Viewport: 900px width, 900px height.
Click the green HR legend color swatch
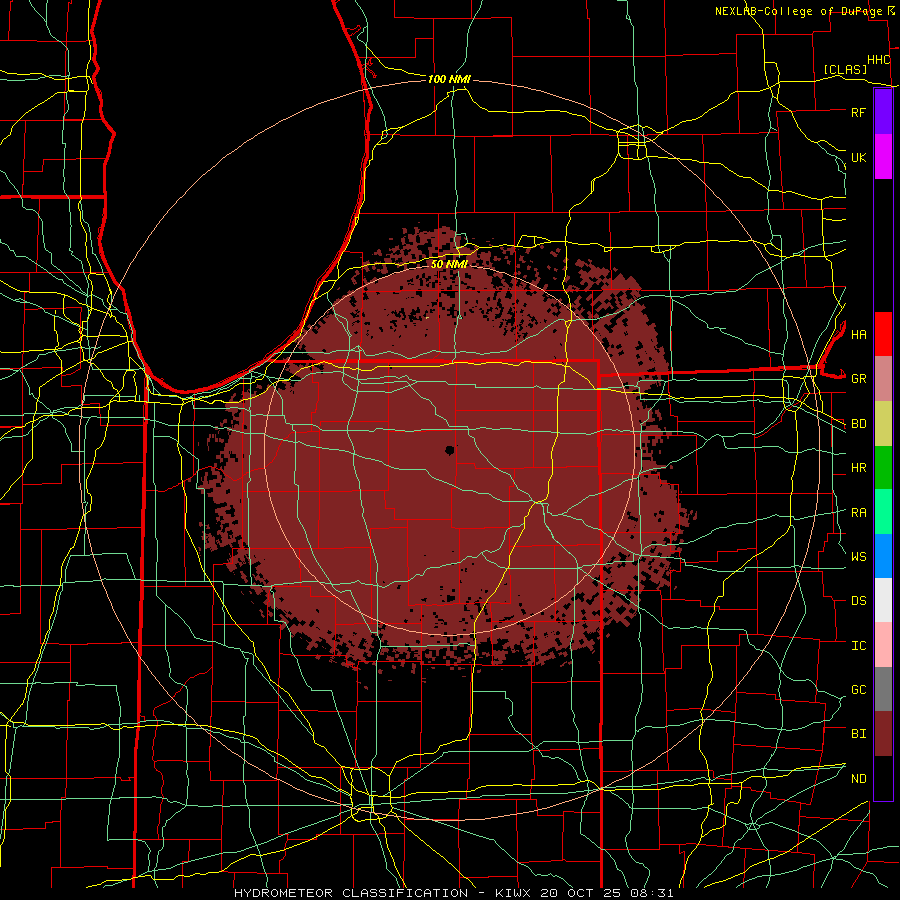883,467
